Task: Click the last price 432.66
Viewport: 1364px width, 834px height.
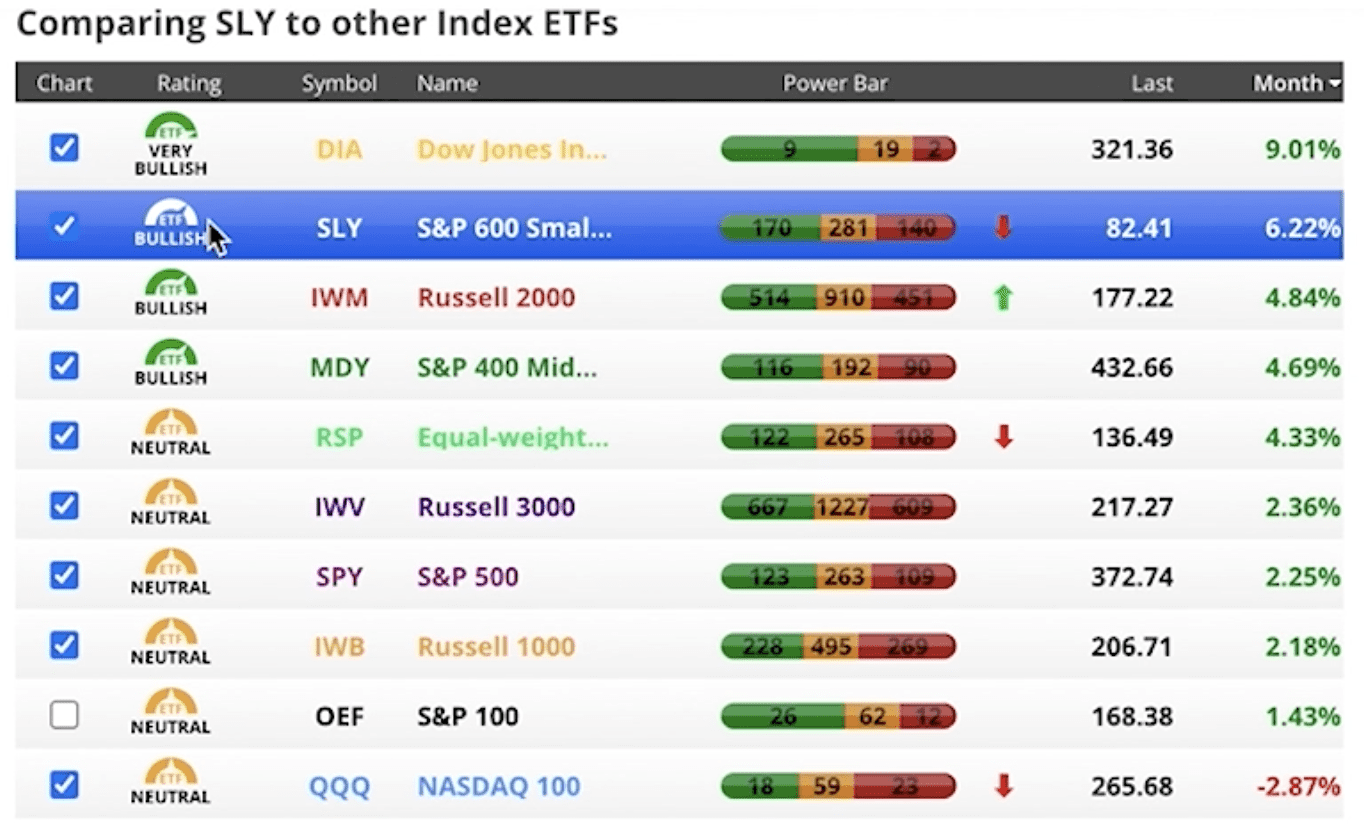Action: (x=1132, y=368)
